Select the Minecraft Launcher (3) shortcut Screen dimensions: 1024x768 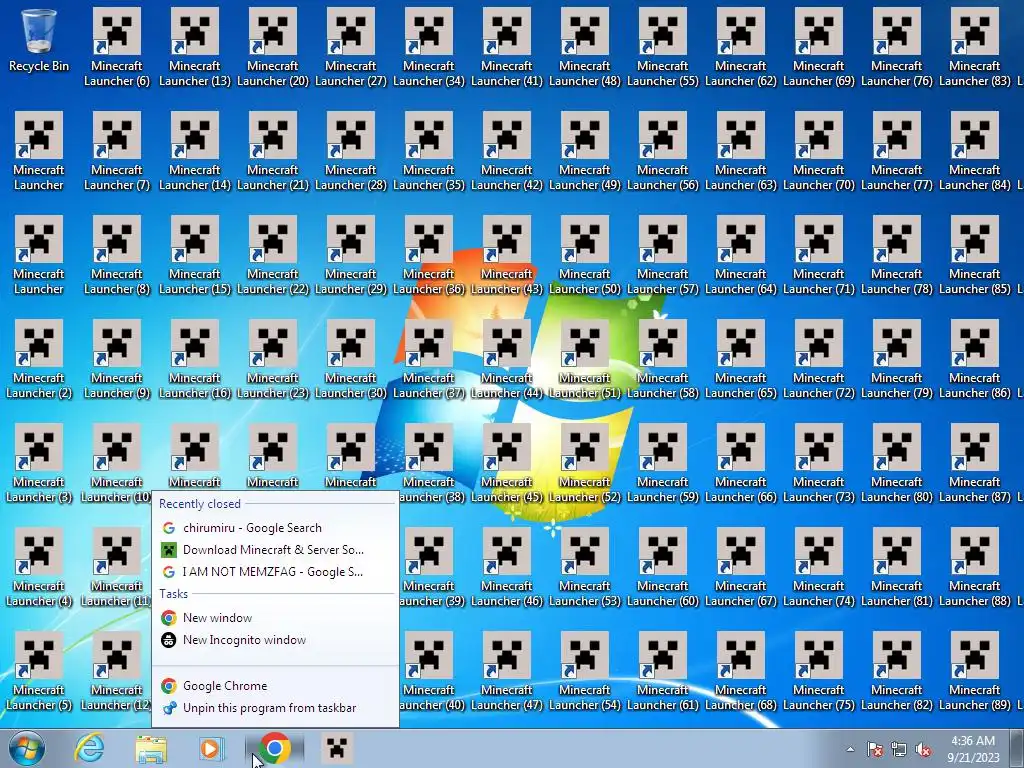tap(39, 462)
